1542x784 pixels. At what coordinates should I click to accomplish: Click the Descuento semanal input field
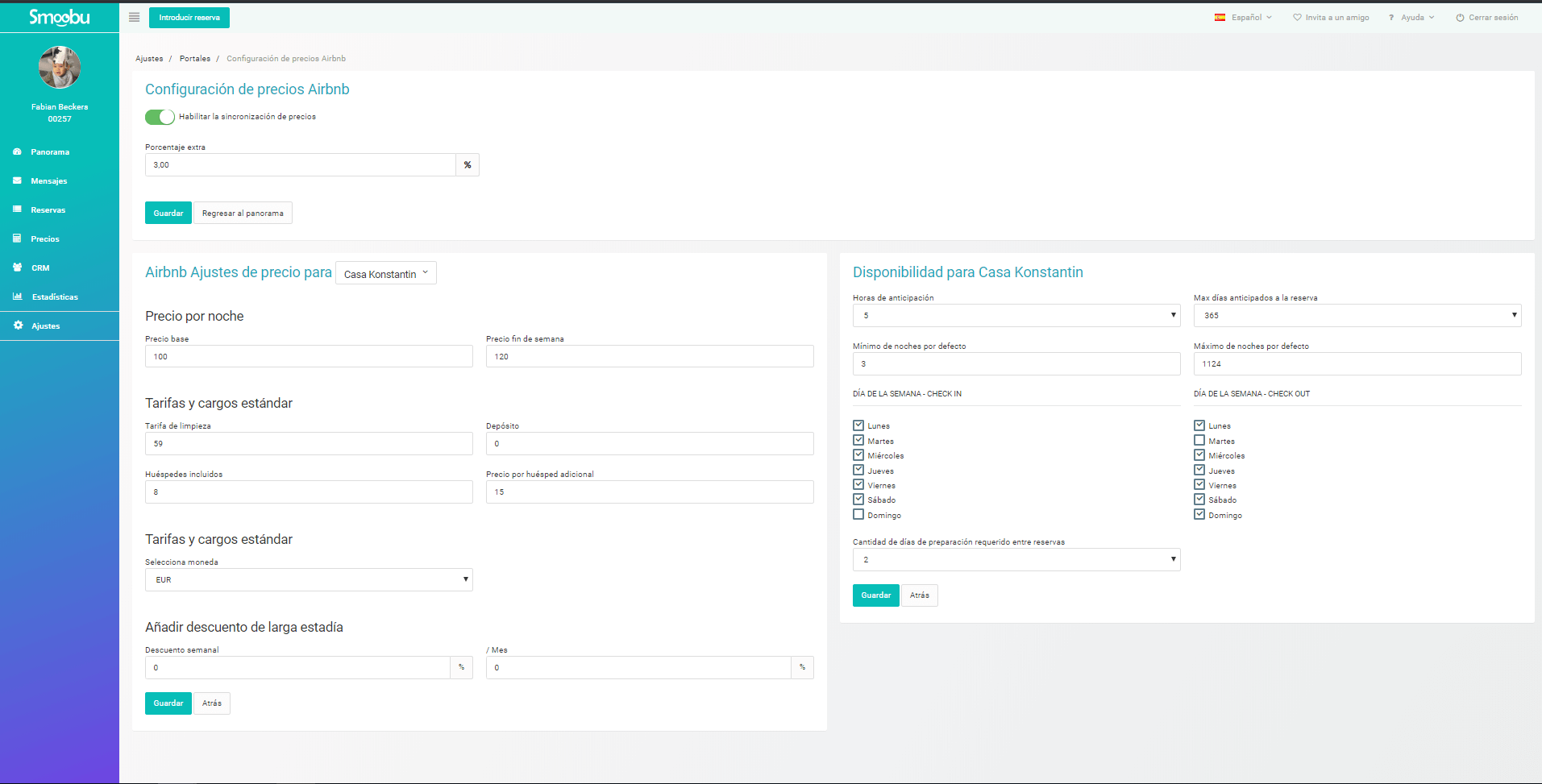pos(297,667)
